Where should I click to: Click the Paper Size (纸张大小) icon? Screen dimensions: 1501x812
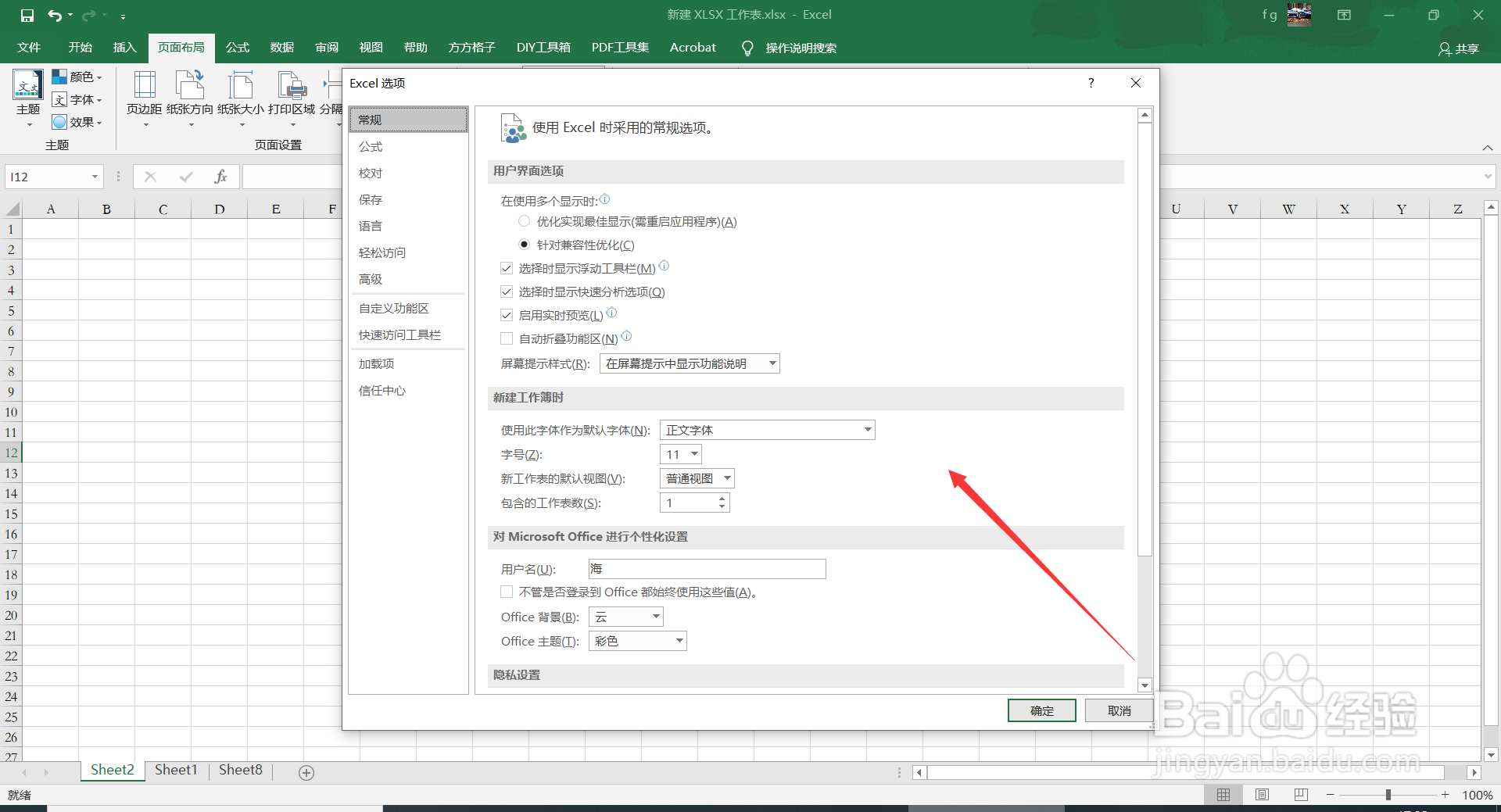(x=241, y=84)
